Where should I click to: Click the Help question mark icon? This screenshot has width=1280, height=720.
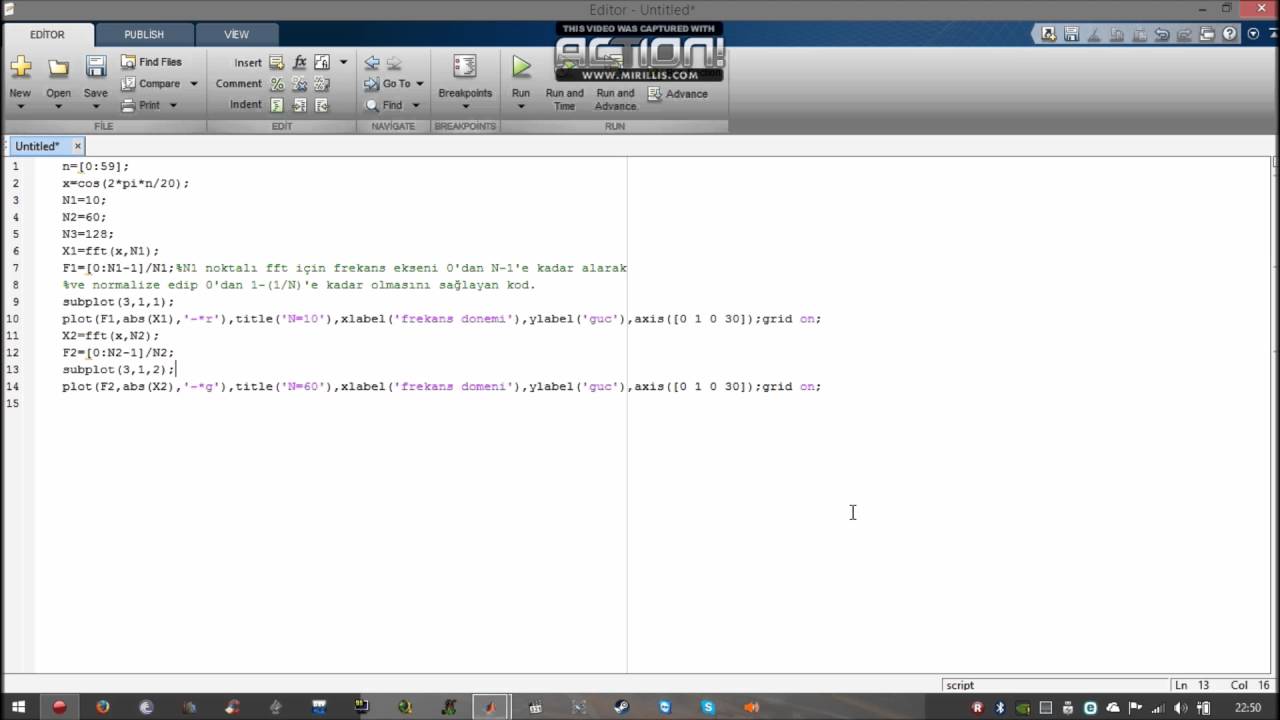point(1229,34)
